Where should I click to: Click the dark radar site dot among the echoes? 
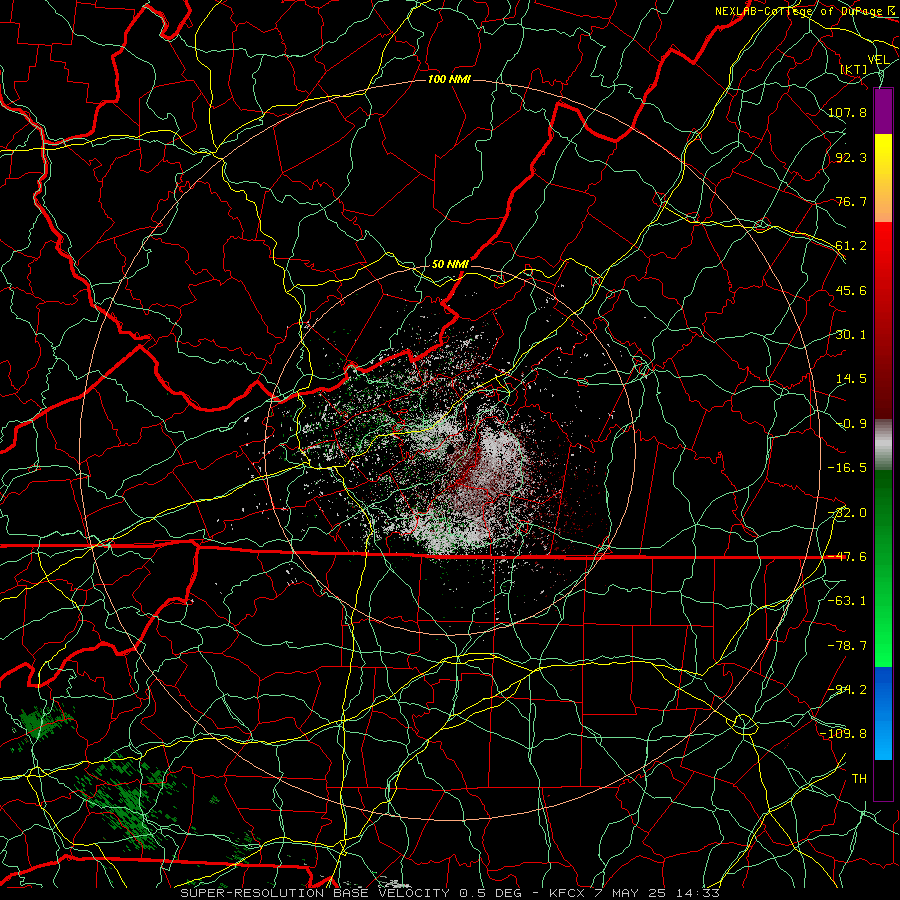click(451, 449)
